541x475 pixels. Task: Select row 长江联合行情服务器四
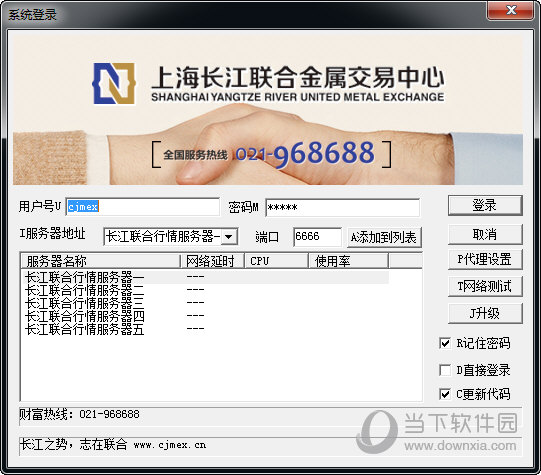(x=206, y=316)
